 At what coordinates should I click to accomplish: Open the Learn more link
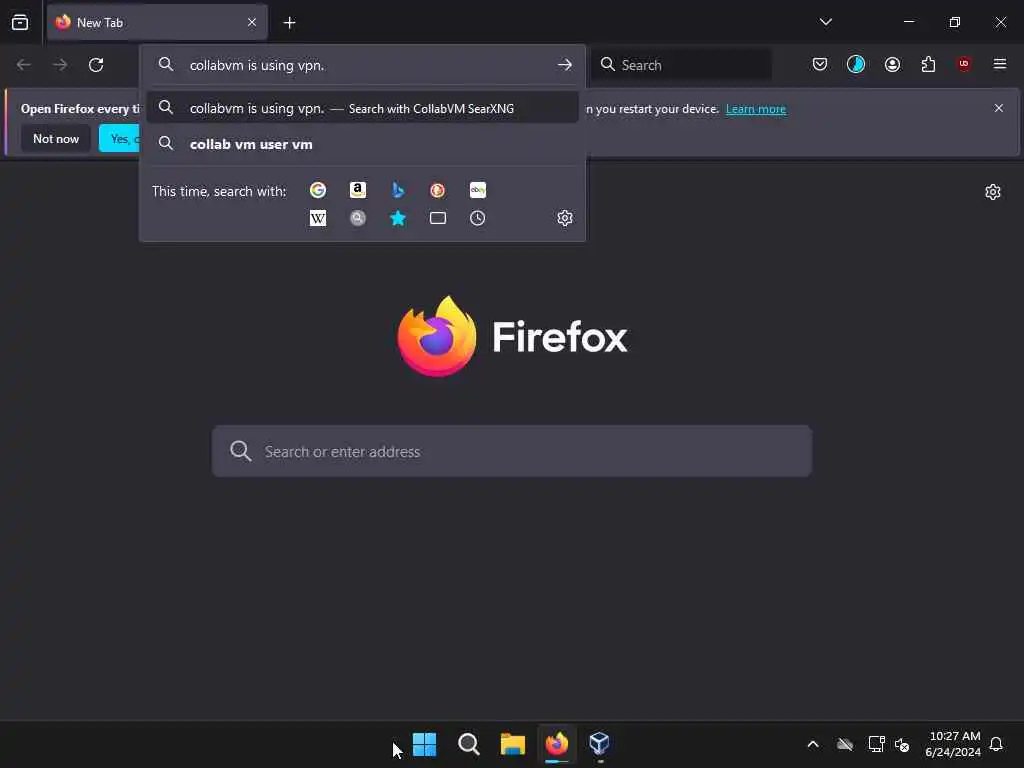coord(756,109)
